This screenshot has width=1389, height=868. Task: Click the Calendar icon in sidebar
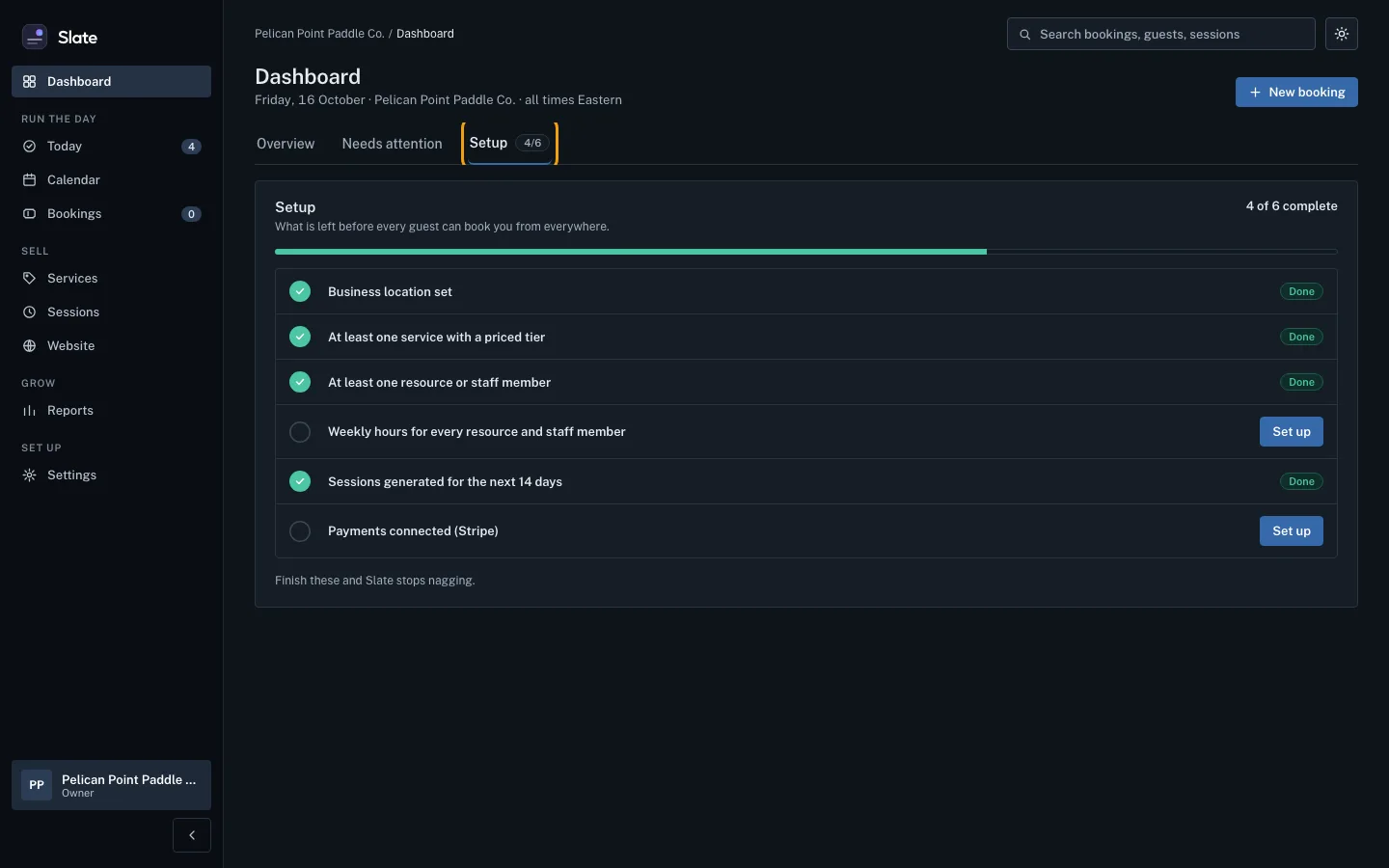click(29, 180)
